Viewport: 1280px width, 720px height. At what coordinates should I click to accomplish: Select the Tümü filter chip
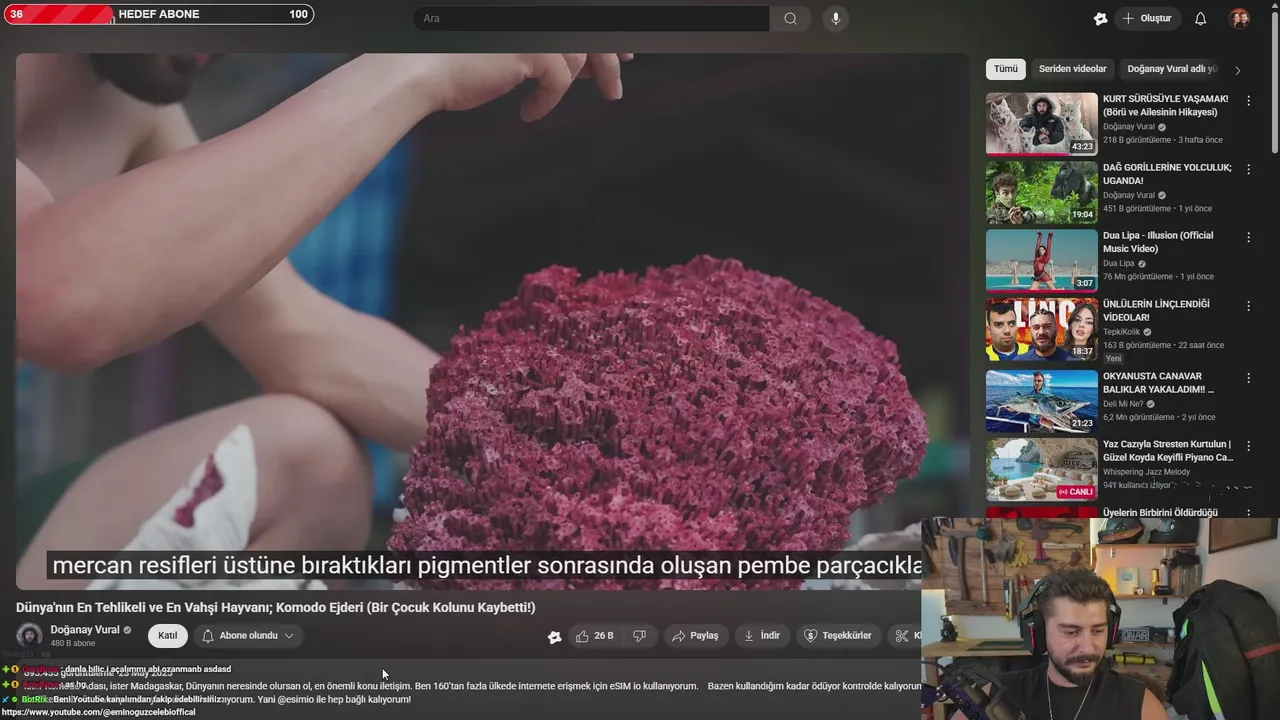(1006, 69)
